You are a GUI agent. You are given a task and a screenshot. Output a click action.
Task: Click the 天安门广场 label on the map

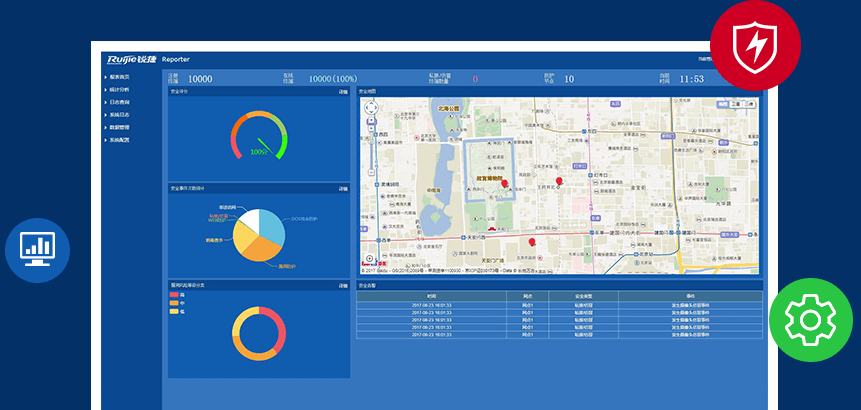(x=493, y=260)
